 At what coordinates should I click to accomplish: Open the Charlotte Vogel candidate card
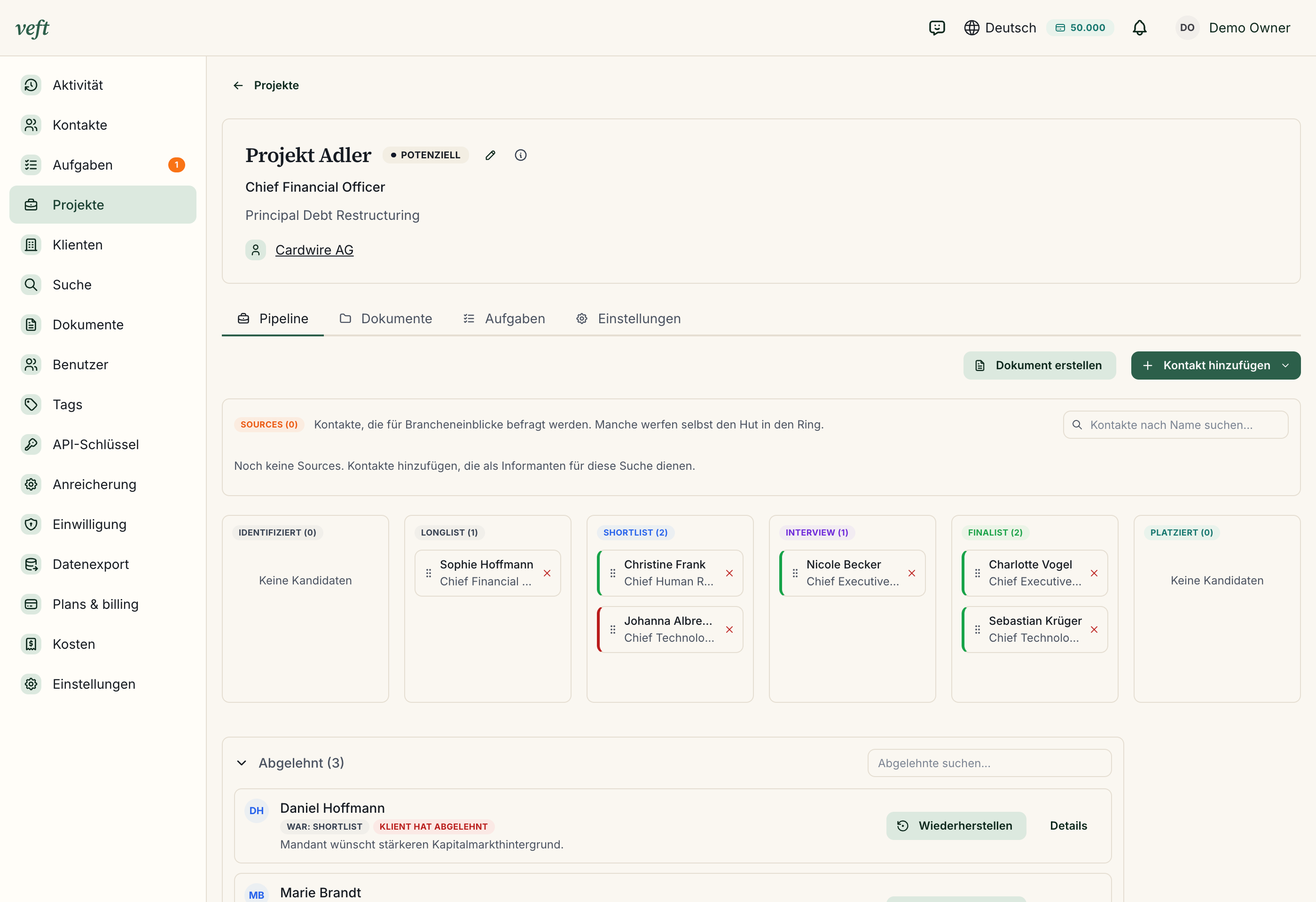[1034, 573]
